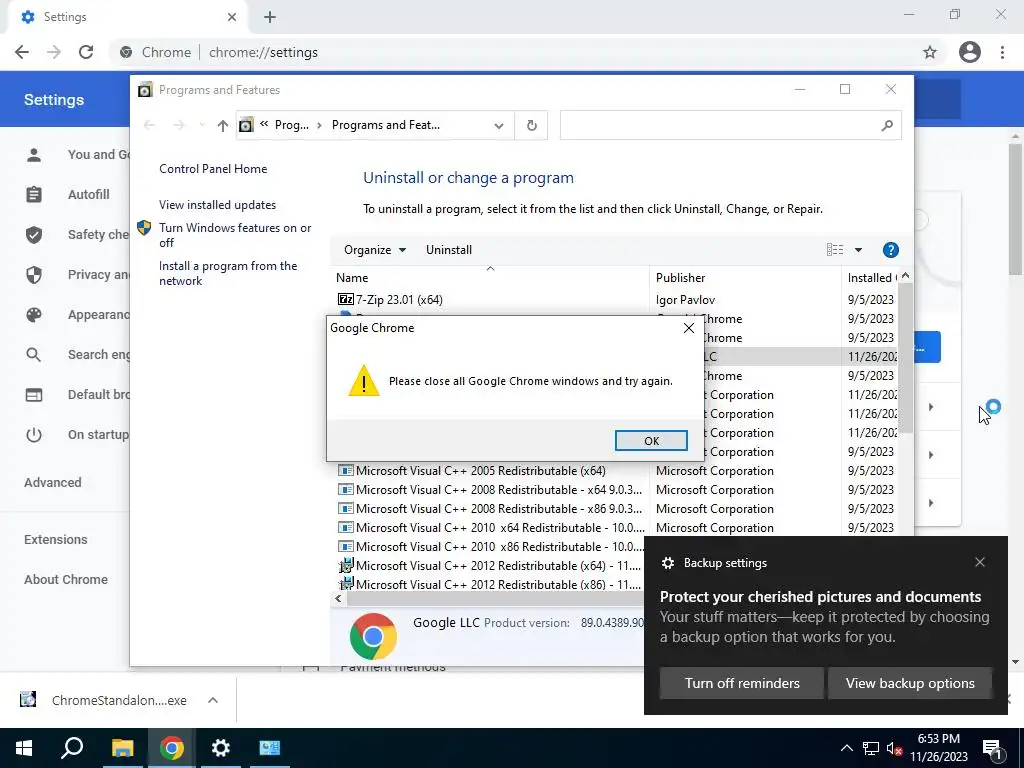Open Extensions from Chrome Settings sidebar
Screen dimensions: 1024x768
pyautogui.click(x=56, y=539)
